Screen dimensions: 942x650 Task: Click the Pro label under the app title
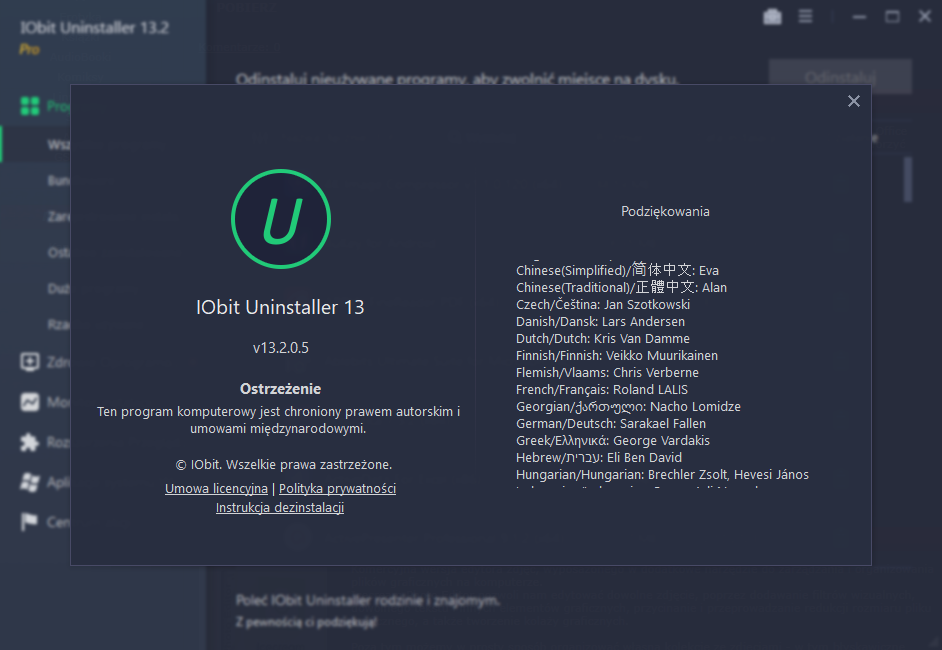click(x=29, y=49)
